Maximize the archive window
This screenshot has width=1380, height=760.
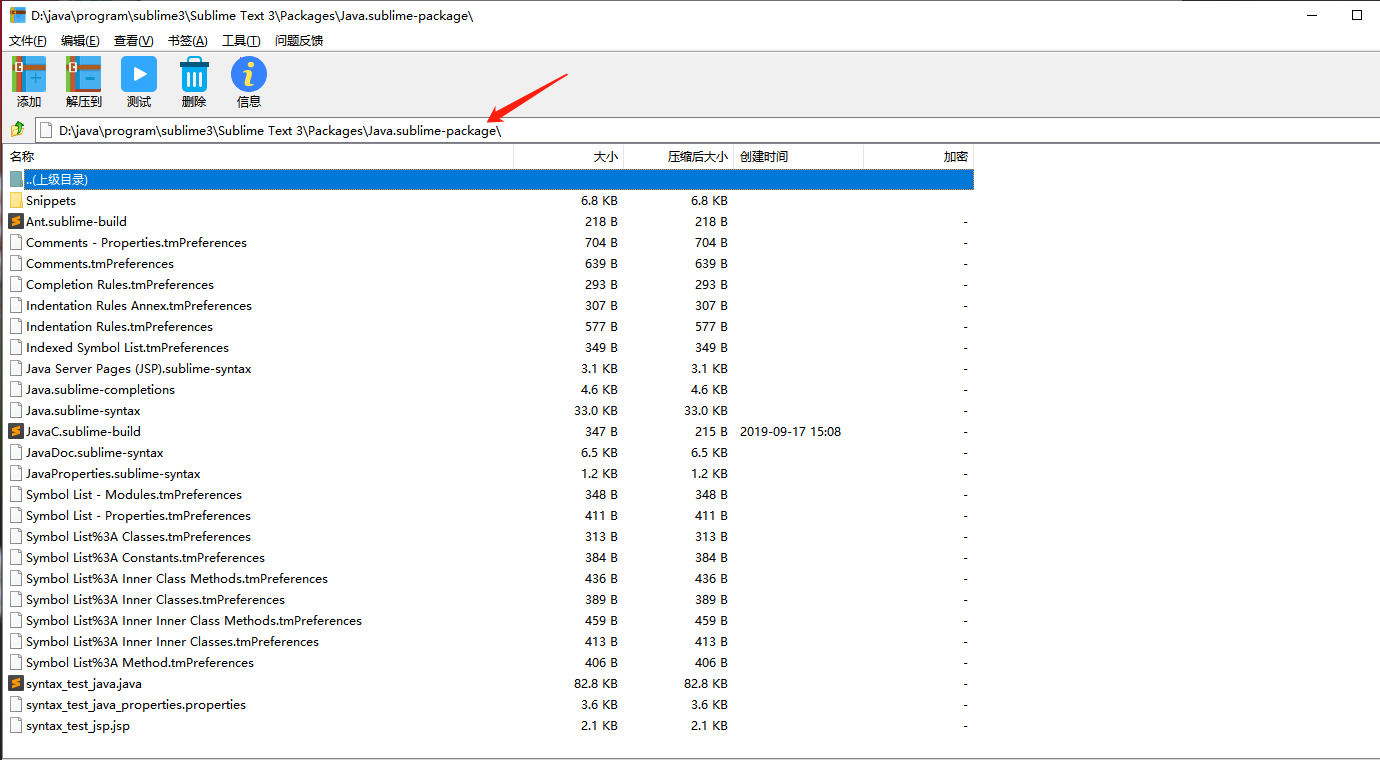pyautogui.click(x=1357, y=15)
